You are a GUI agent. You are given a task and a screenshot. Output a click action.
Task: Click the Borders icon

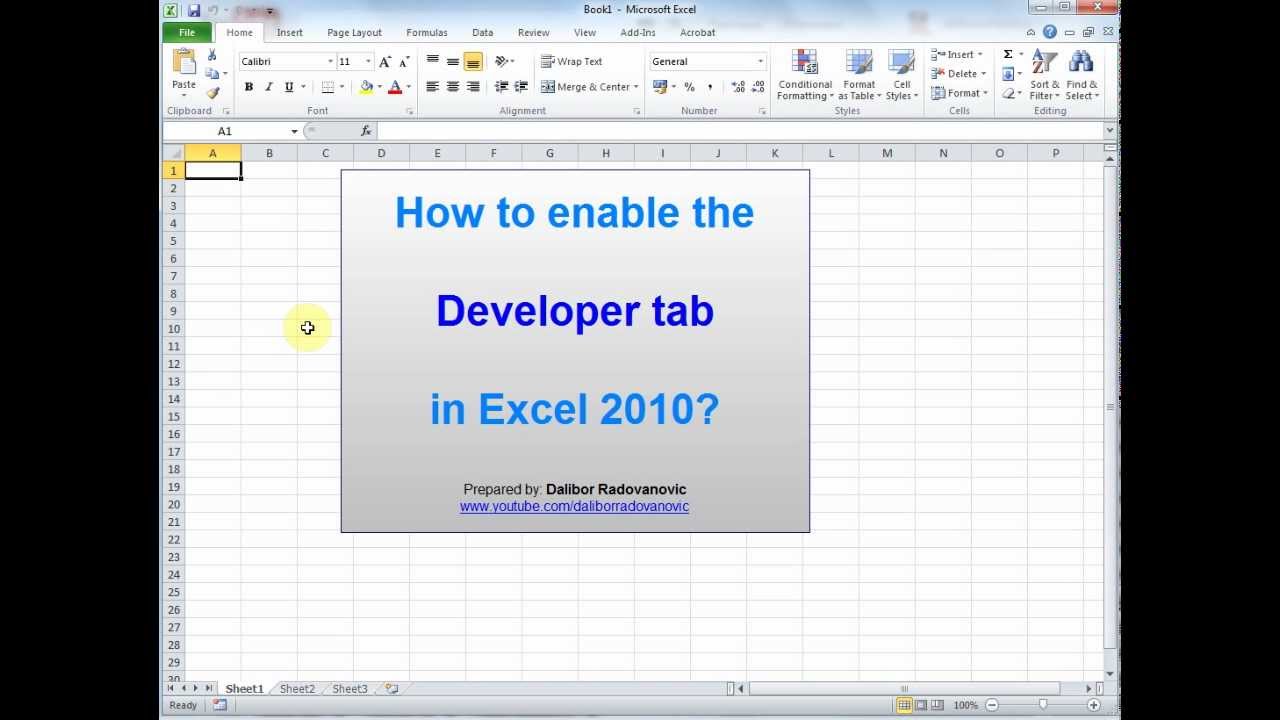[x=328, y=87]
